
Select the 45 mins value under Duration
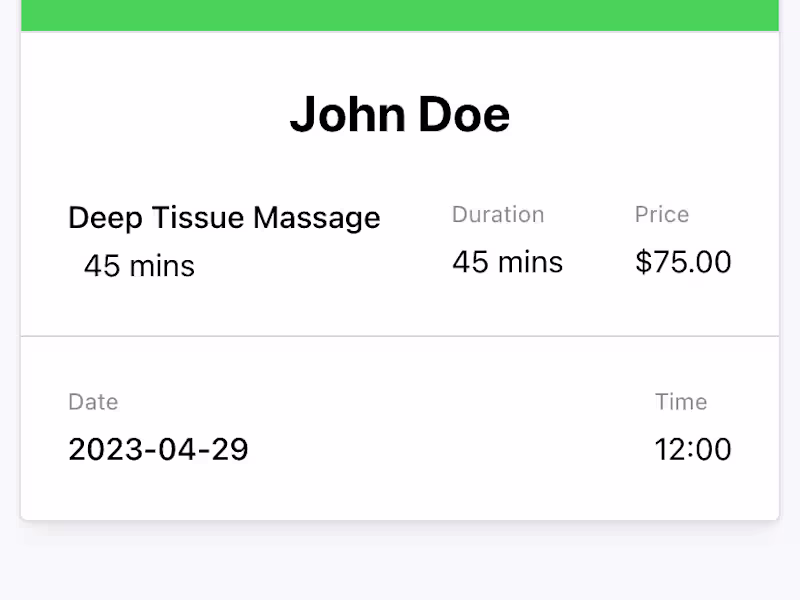tap(507, 262)
